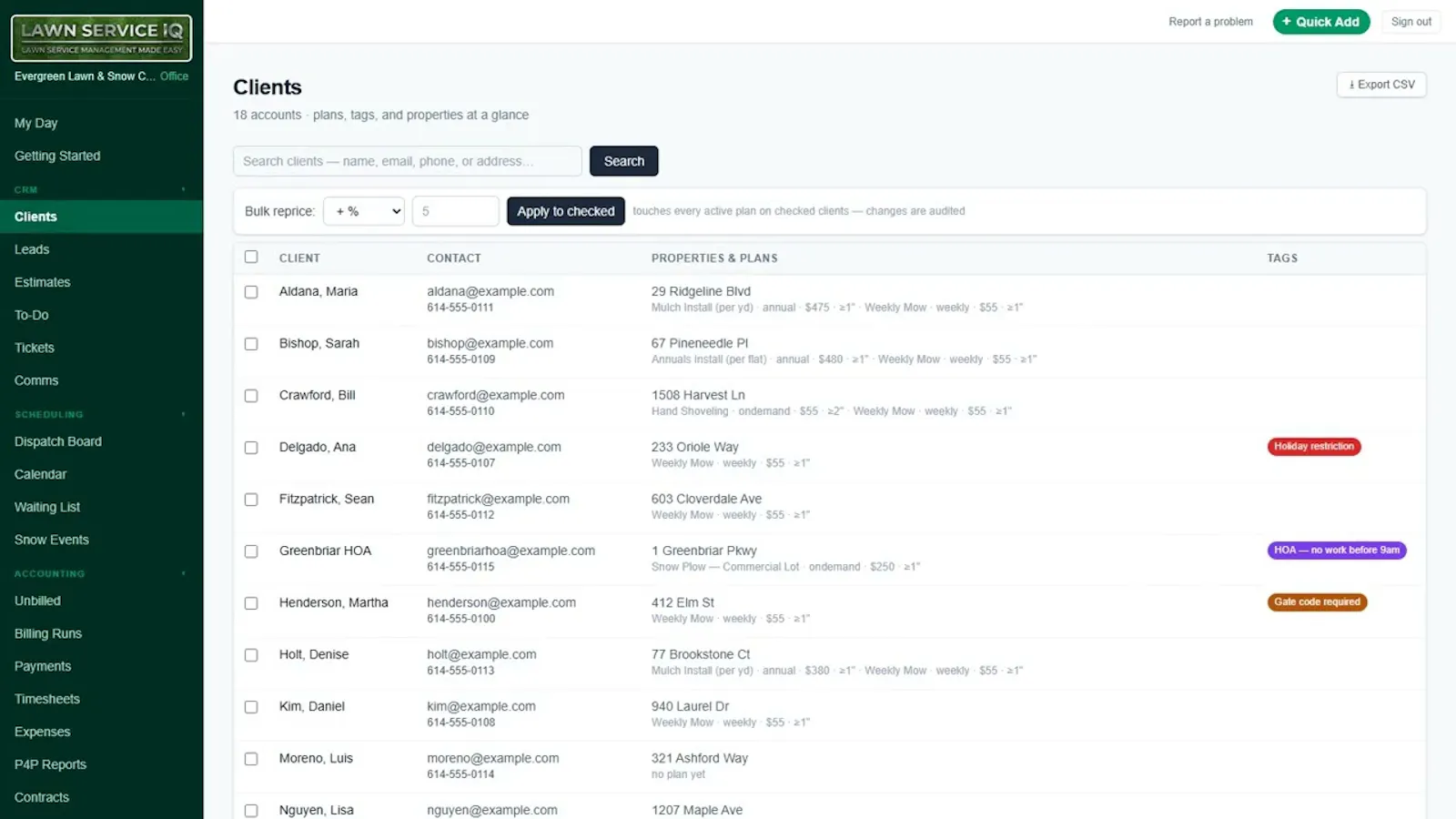
Task: Click the Quick Add button
Action: click(1320, 22)
